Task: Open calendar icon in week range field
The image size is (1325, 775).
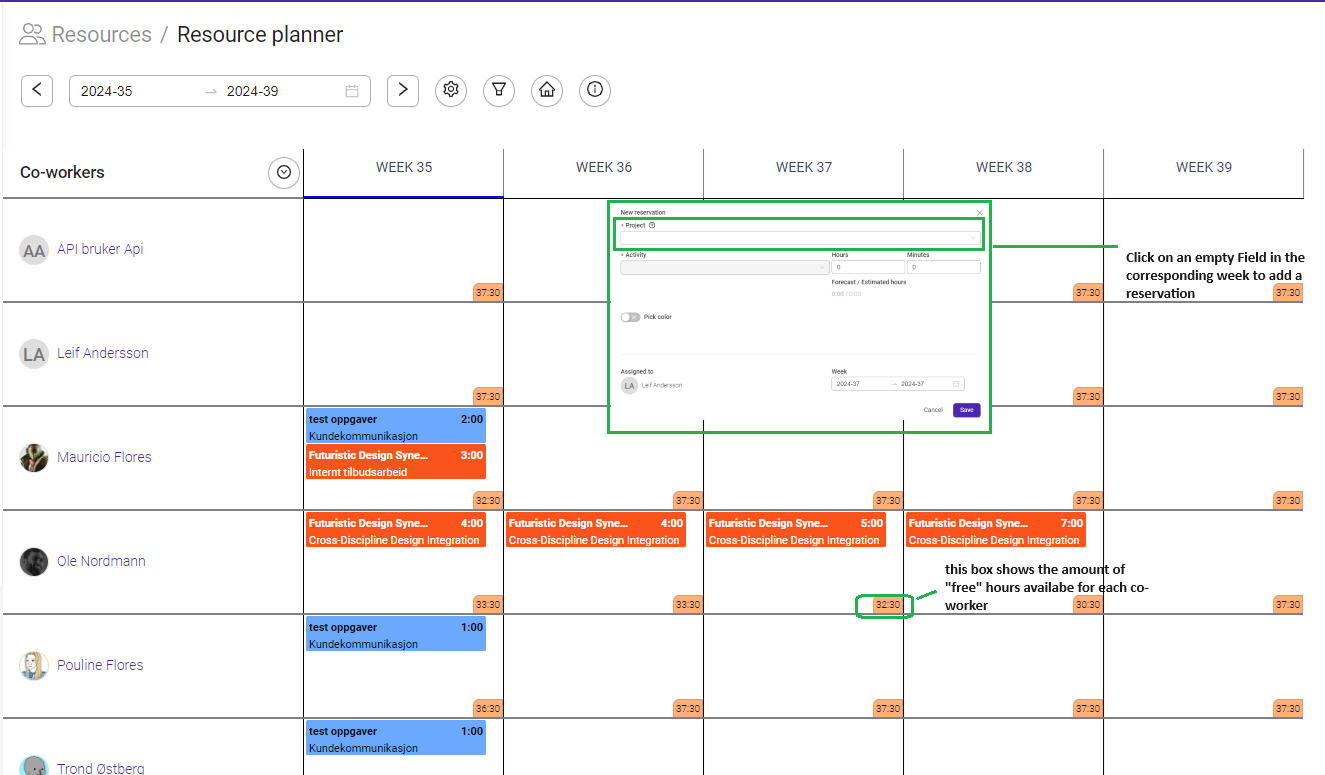Action: (x=352, y=91)
